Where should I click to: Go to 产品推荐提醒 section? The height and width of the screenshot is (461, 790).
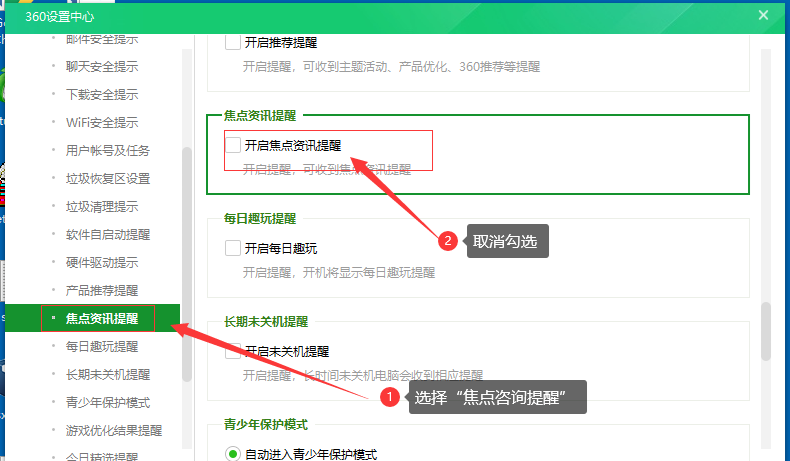click(x=102, y=290)
